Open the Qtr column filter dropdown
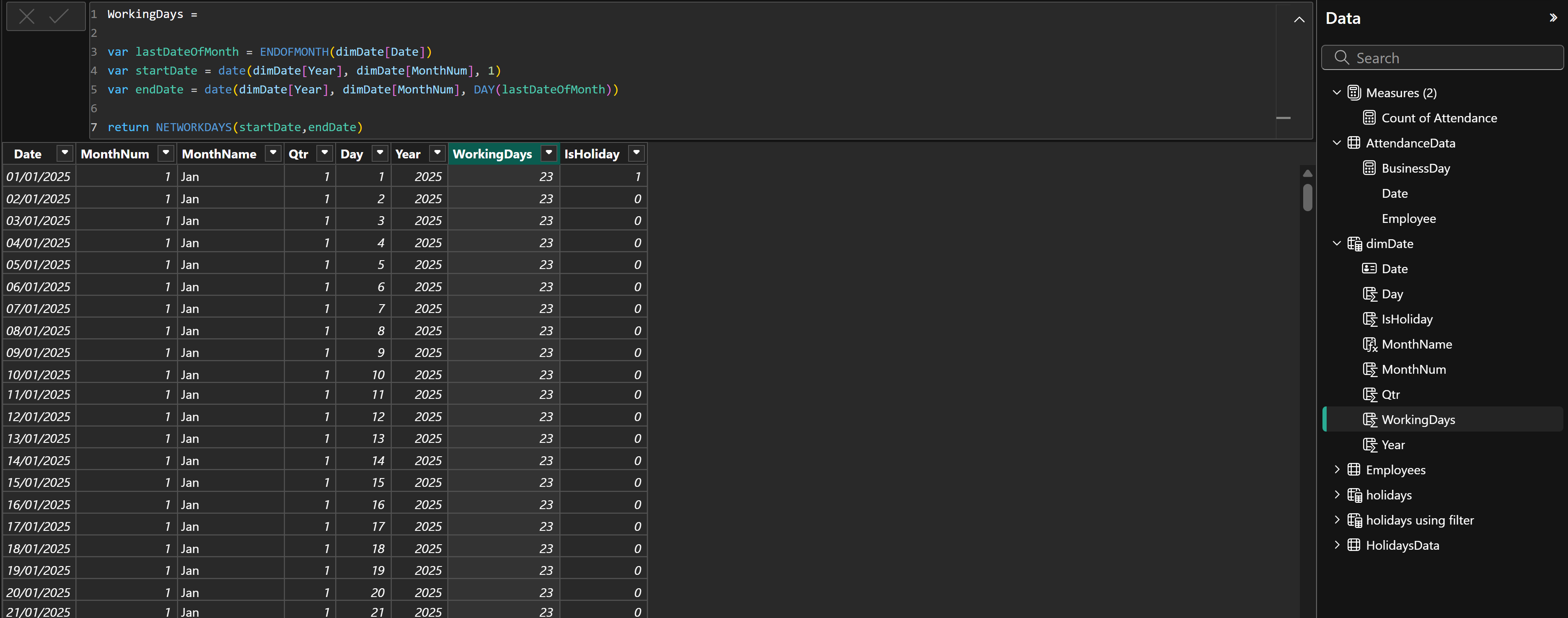The width and height of the screenshot is (1568, 618). point(325,153)
